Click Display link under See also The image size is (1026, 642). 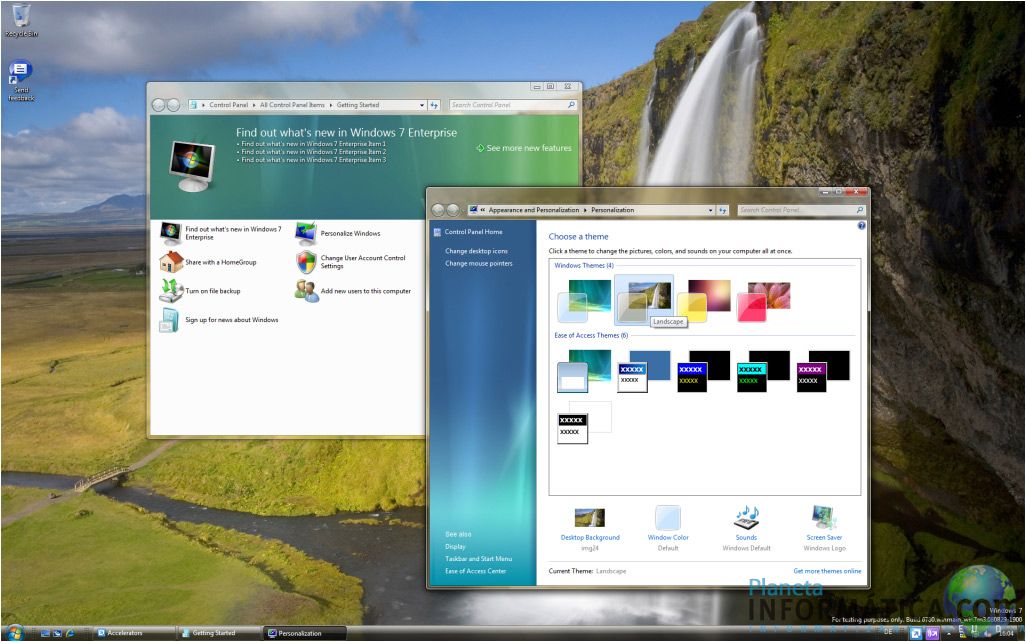click(x=455, y=546)
